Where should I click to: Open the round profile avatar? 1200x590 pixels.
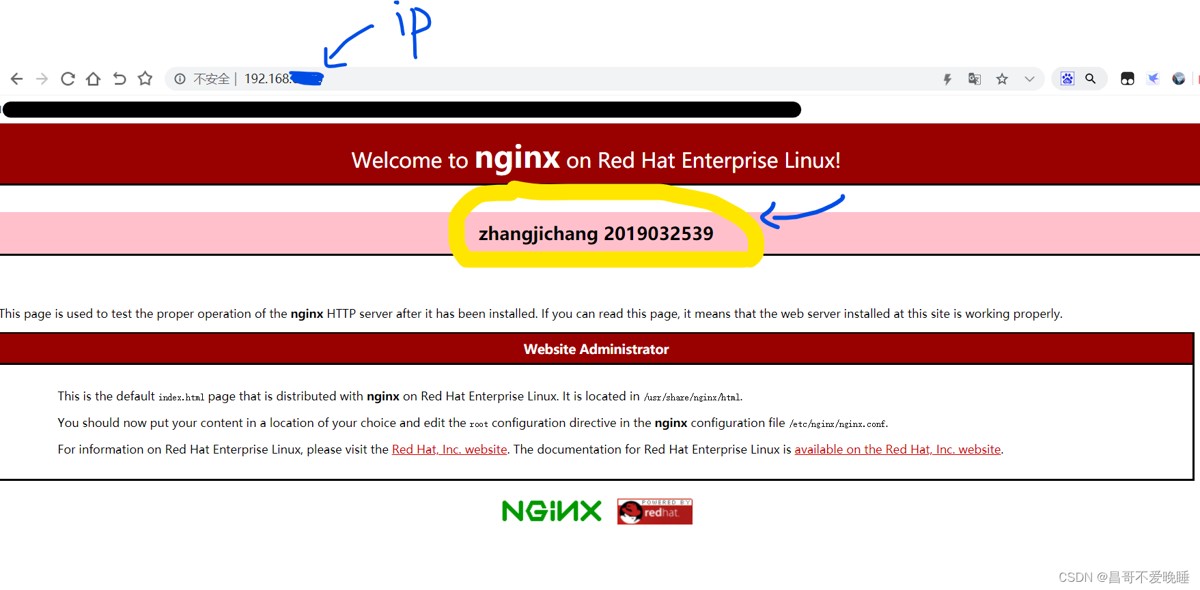pos(1179,79)
